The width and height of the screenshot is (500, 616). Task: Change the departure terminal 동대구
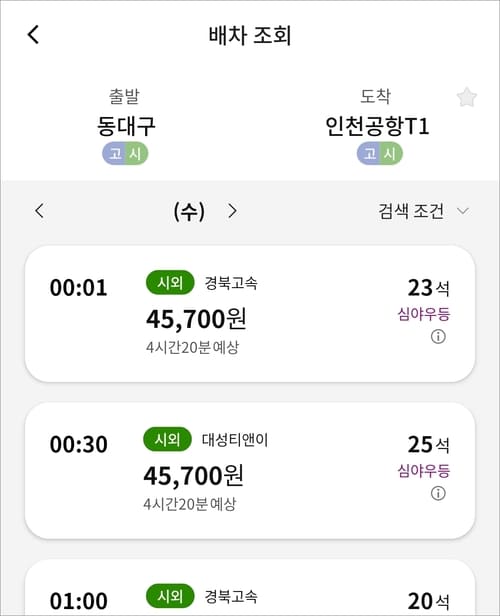click(x=126, y=126)
